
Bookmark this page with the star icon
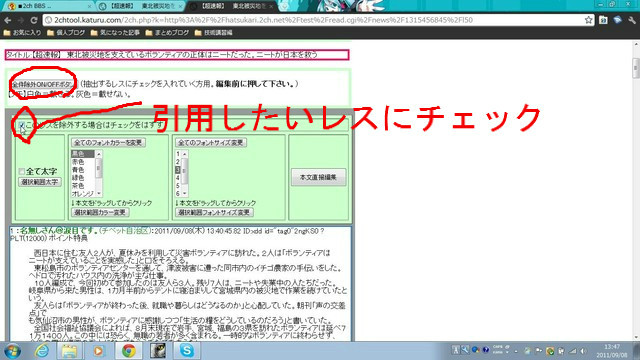(588, 20)
